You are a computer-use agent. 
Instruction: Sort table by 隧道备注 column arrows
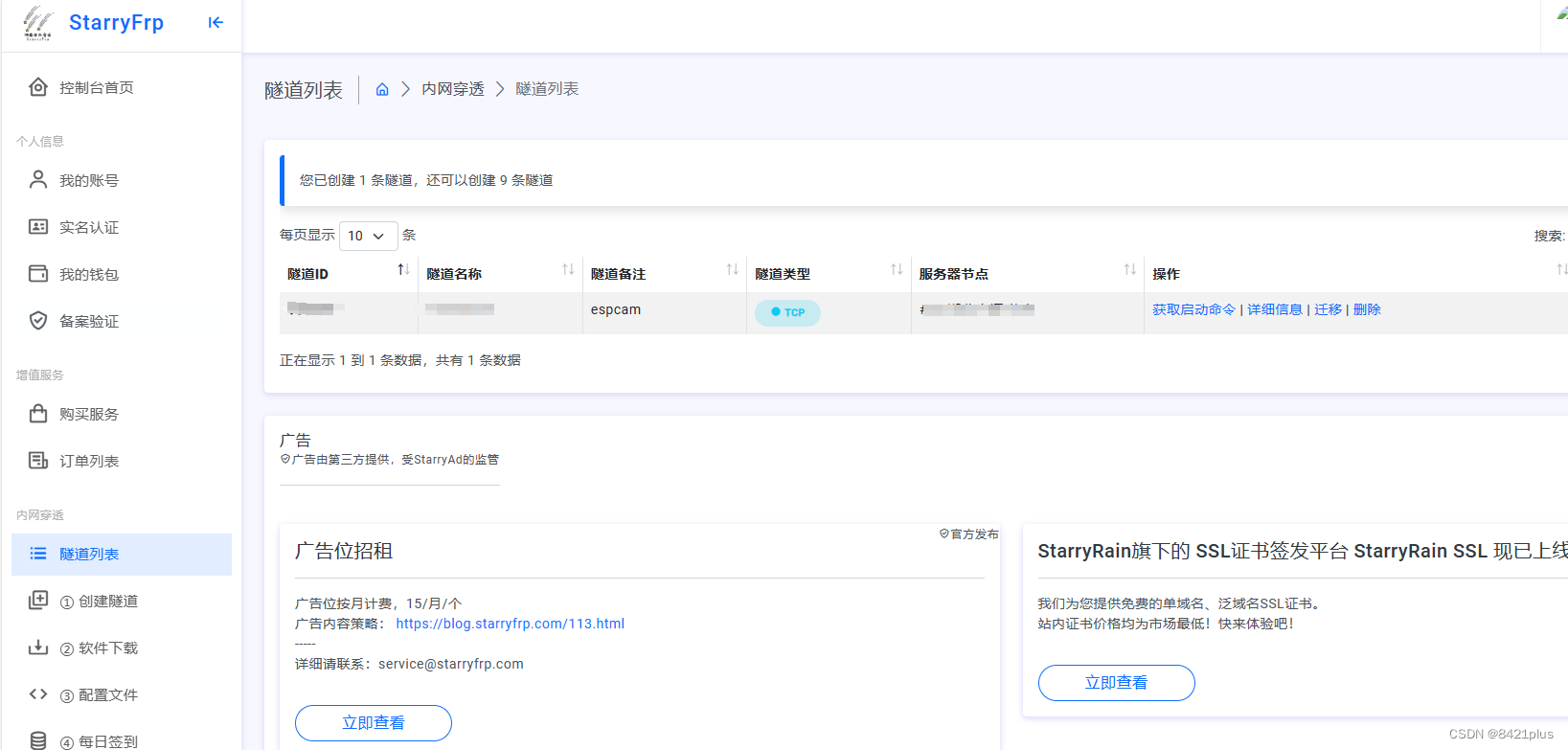733,270
